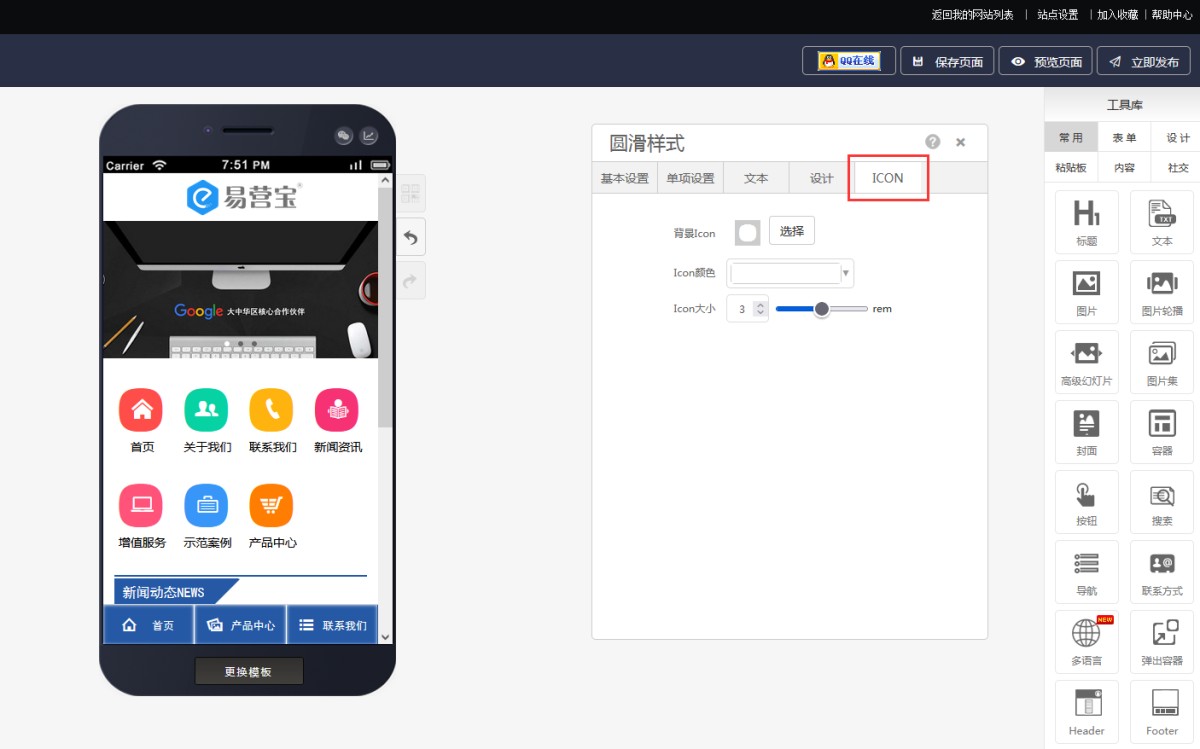Tap 联系我们 in phone bottom navigation
This screenshot has height=749, width=1200.
pyautogui.click(x=333, y=625)
